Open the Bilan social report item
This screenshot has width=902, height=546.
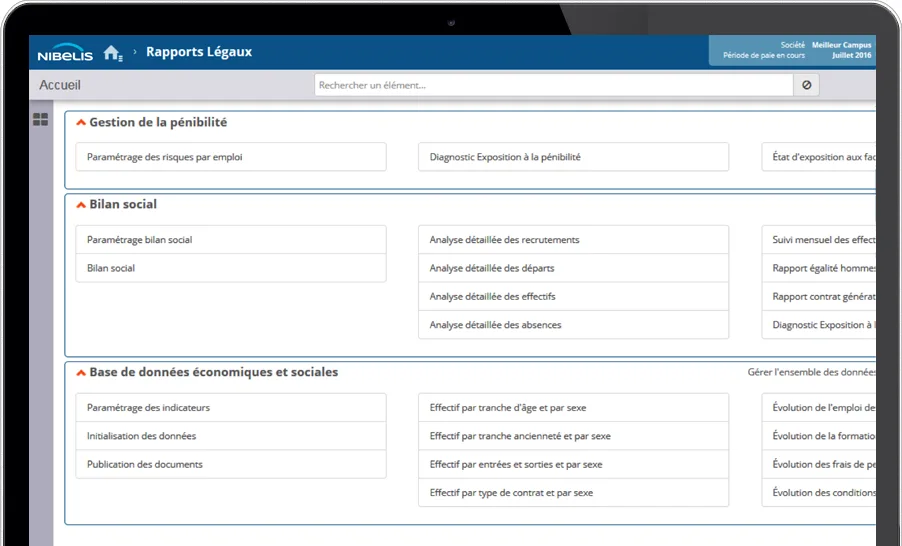[231, 268]
